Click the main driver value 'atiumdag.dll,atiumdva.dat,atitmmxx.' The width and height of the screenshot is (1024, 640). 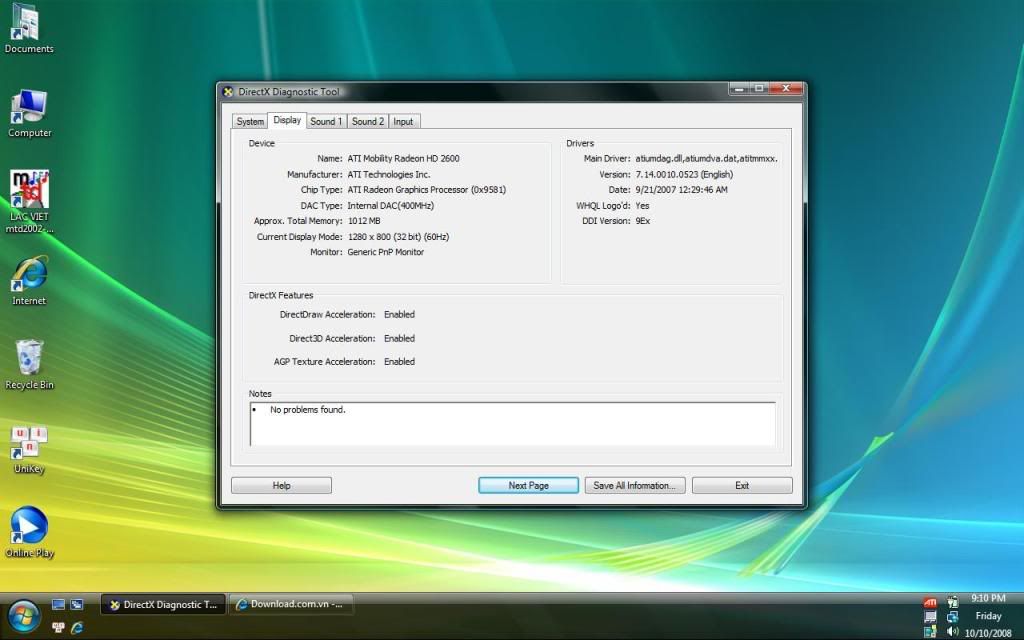[x=707, y=159]
